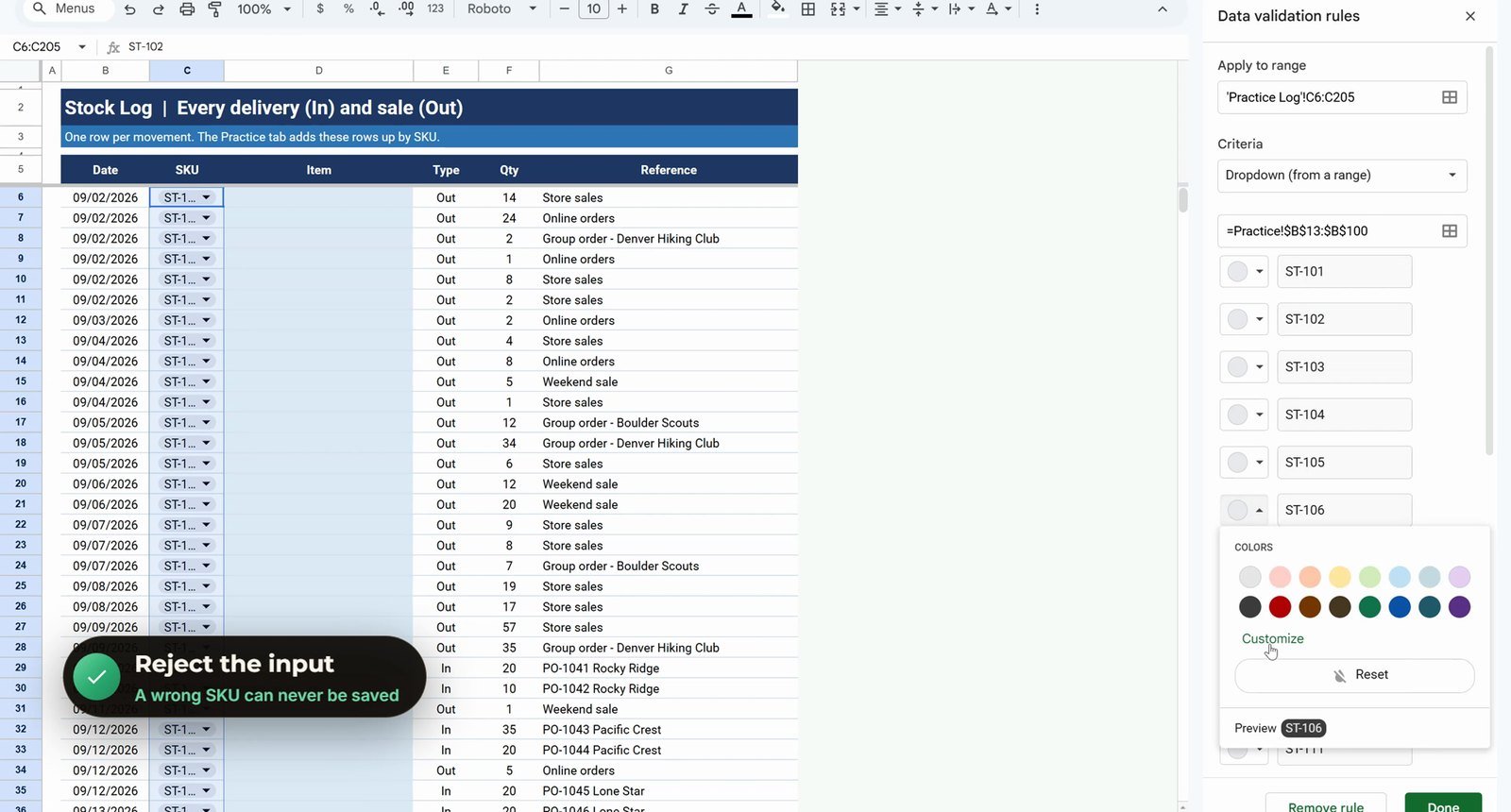Open the fill color tool

tap(778, 8)
